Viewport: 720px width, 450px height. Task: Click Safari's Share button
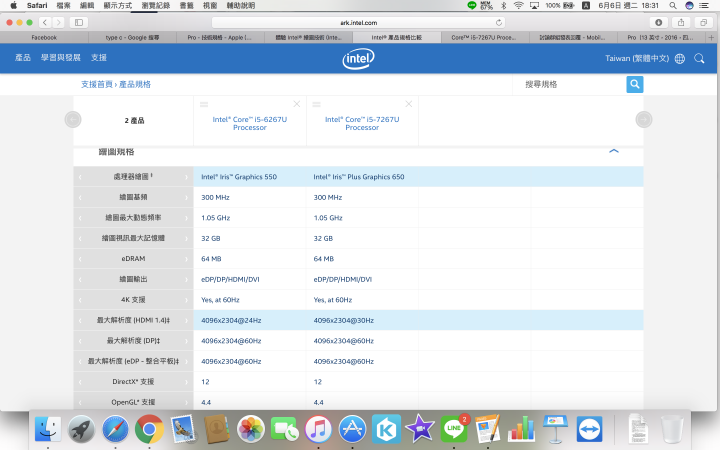(x=681, y=22)
